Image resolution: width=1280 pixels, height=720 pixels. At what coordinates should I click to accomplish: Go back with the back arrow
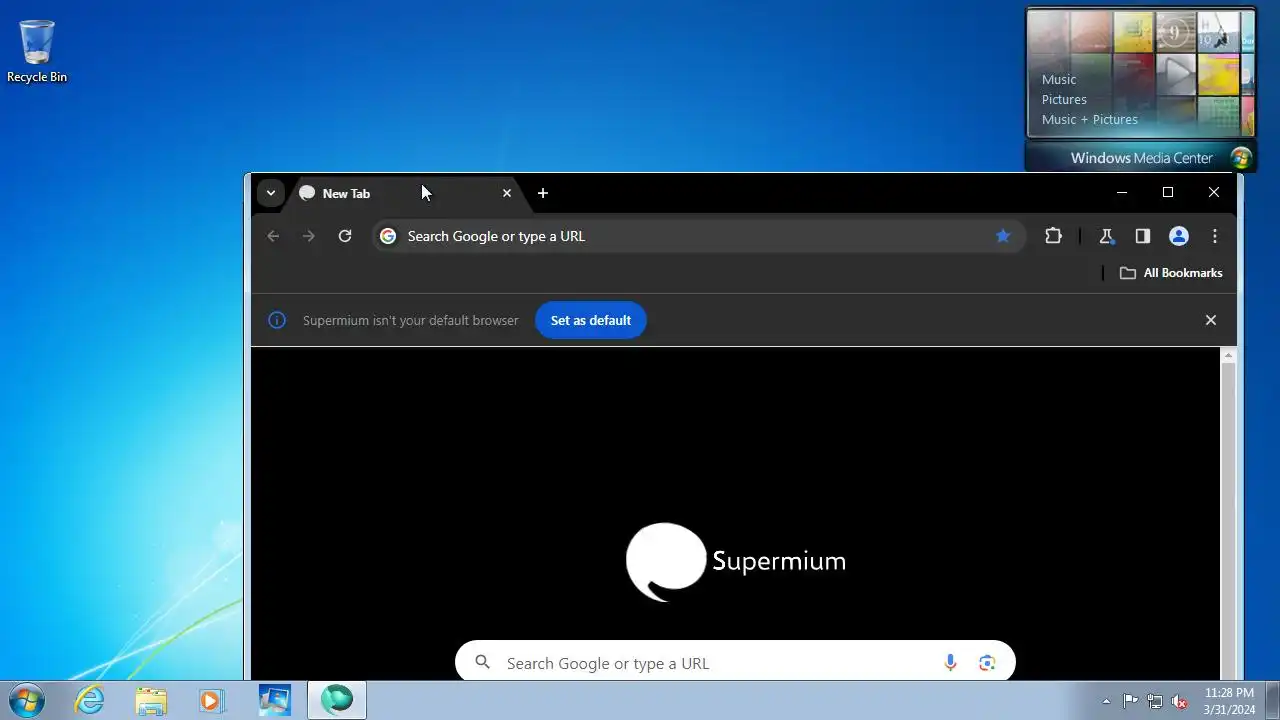pos(273,236)
